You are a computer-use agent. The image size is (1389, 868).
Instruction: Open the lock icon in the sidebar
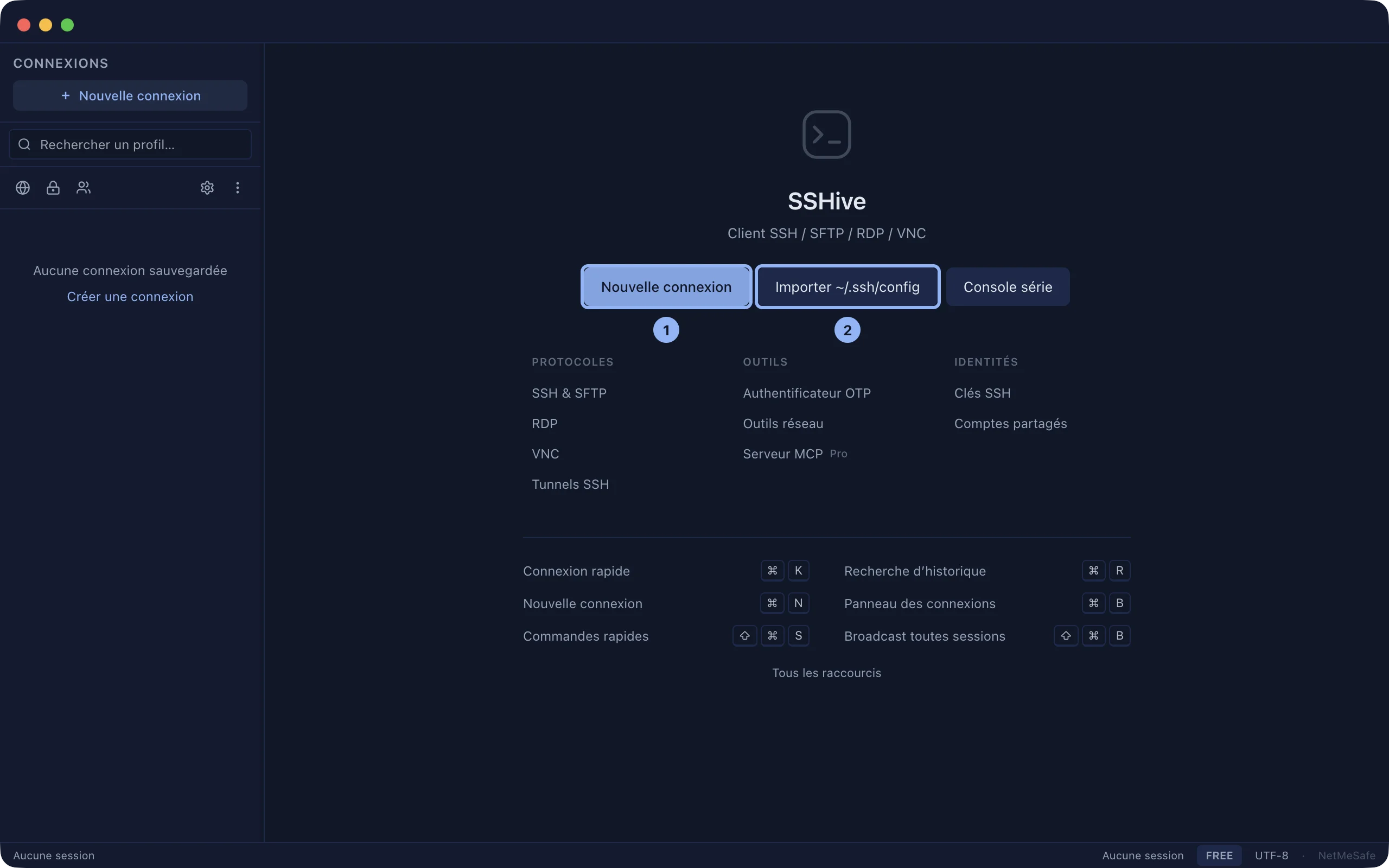53,188
